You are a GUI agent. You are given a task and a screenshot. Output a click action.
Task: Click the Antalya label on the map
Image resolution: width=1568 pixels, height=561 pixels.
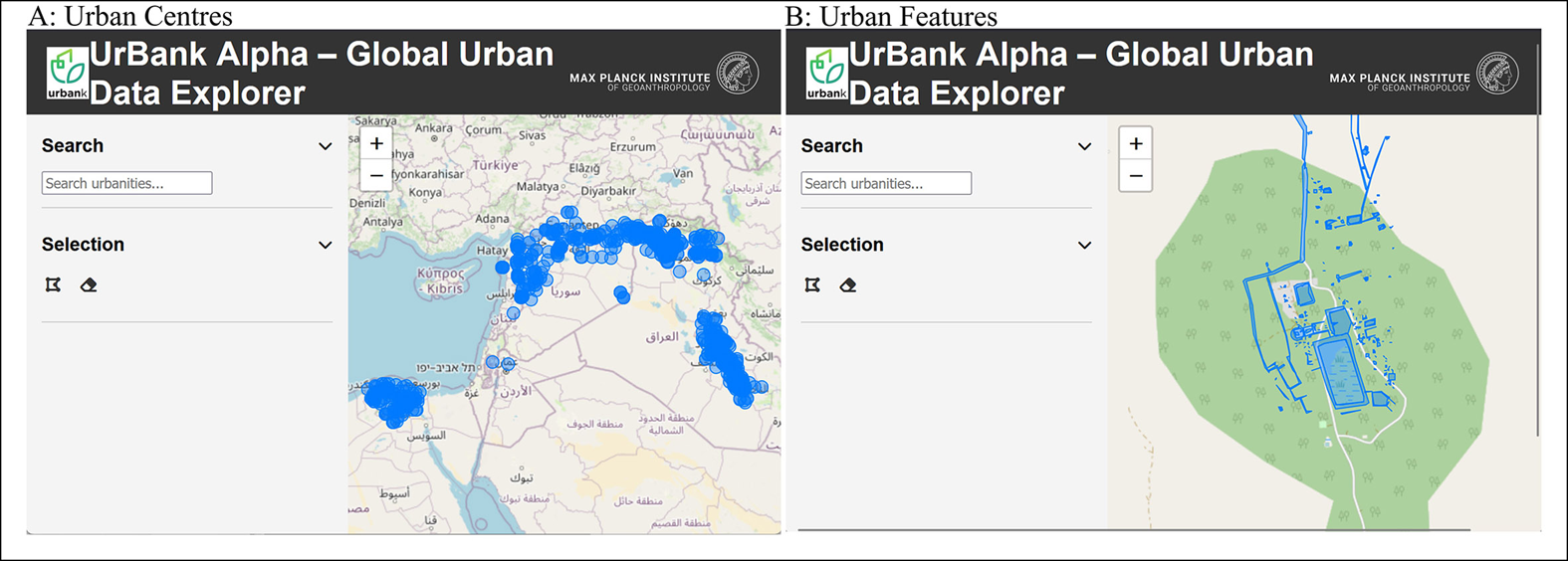click(382, 222)
